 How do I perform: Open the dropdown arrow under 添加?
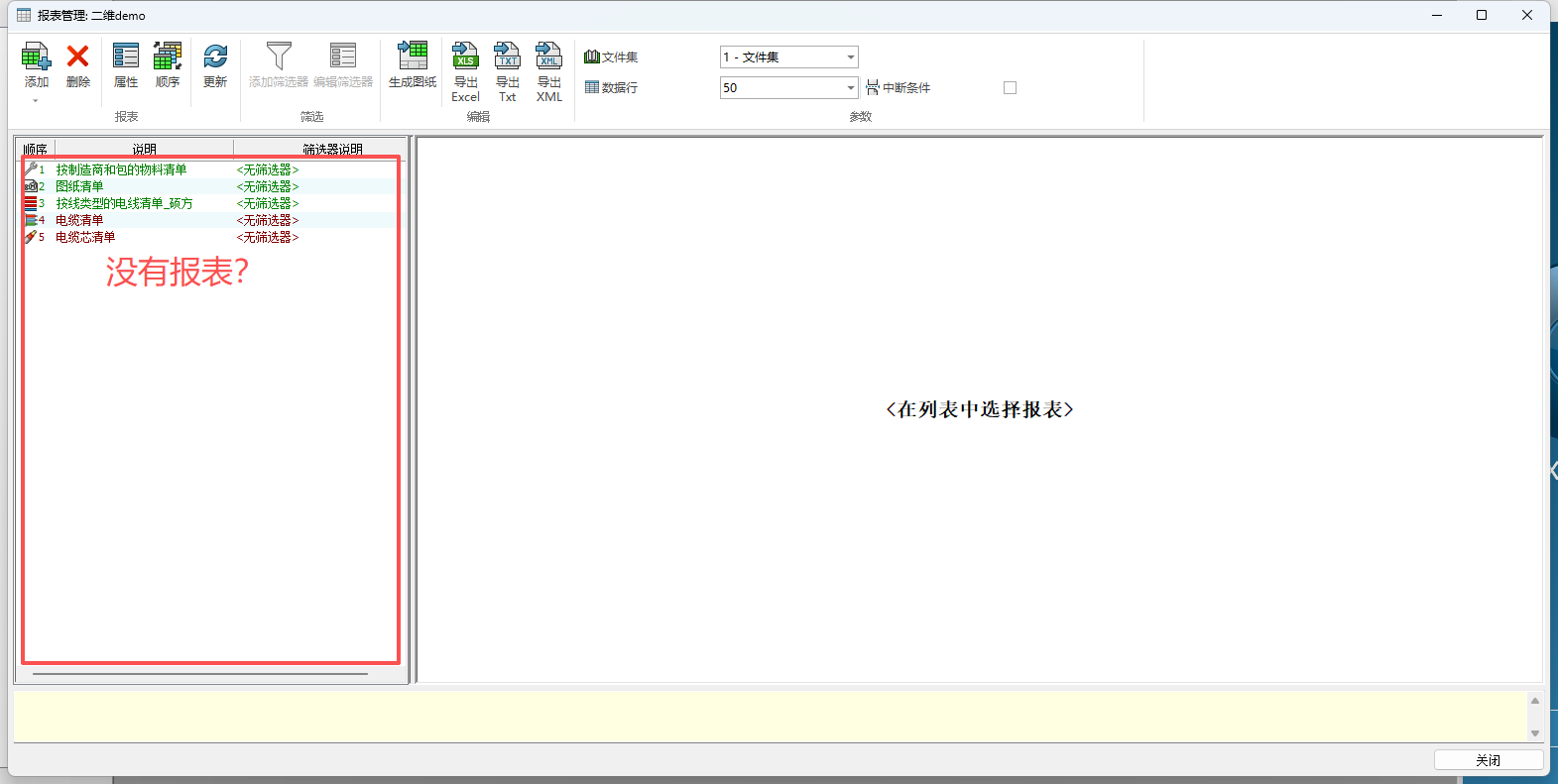36,101
